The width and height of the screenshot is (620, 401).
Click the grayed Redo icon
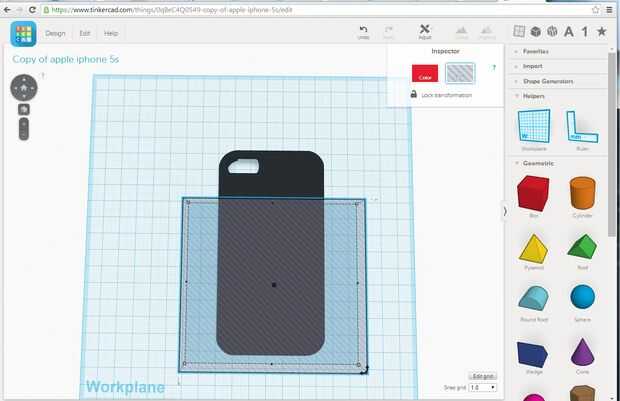tap(389, 32)
